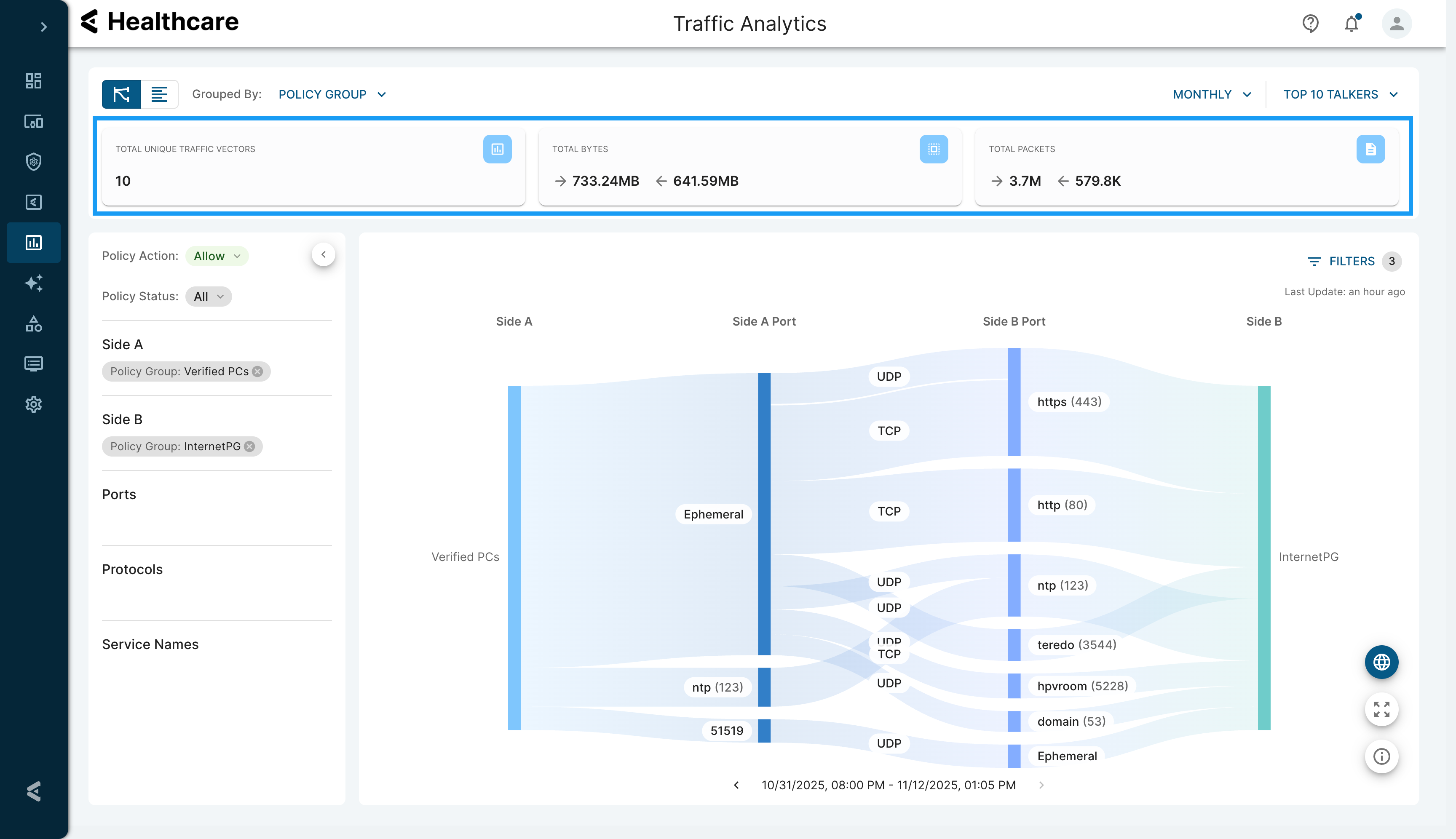Enter fullscreen view of the Sankey chart
This screenshot has width=1456, height=839.
click(1381, 709)
